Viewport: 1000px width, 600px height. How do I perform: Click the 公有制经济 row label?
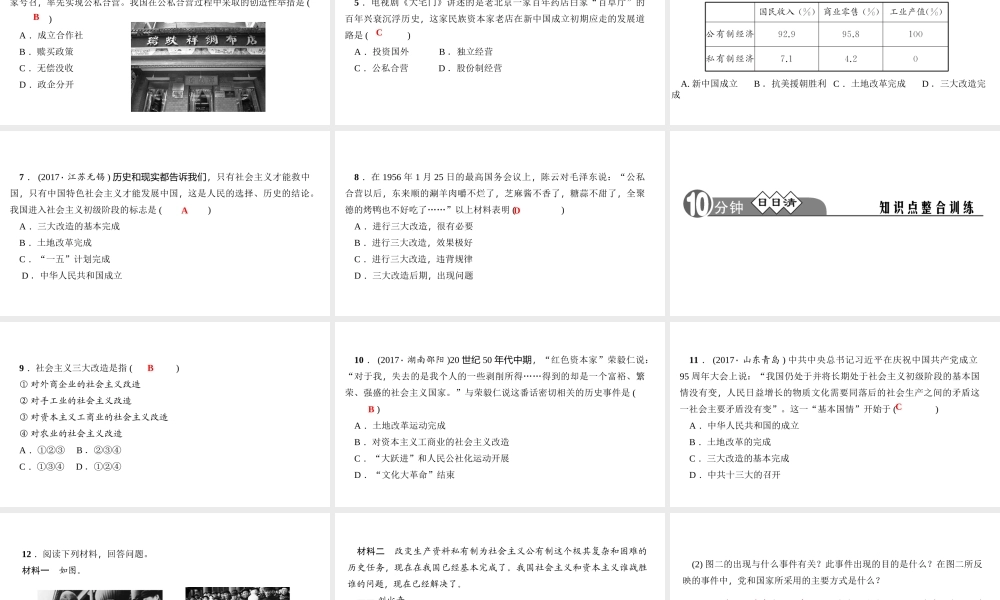click(730, 34)
